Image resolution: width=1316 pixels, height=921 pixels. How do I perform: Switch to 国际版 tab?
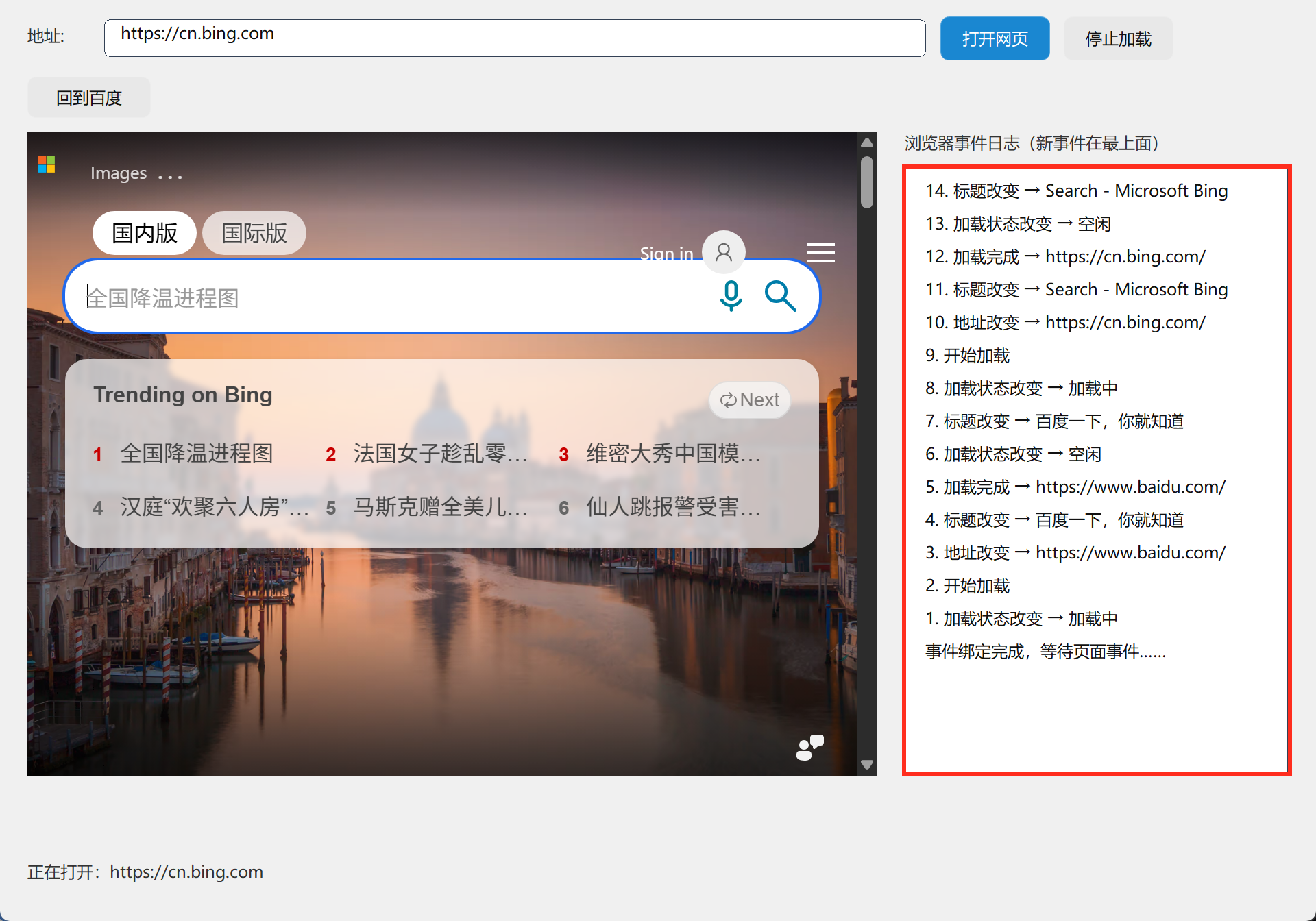(254, 233)
